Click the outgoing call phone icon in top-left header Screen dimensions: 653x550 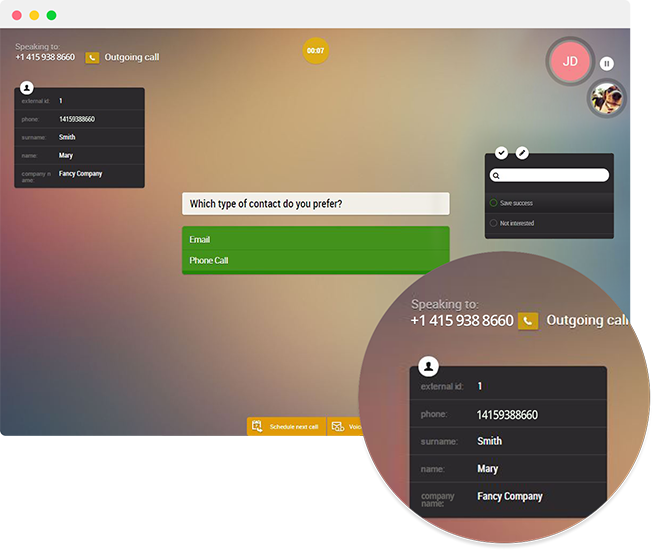point(92,58)
